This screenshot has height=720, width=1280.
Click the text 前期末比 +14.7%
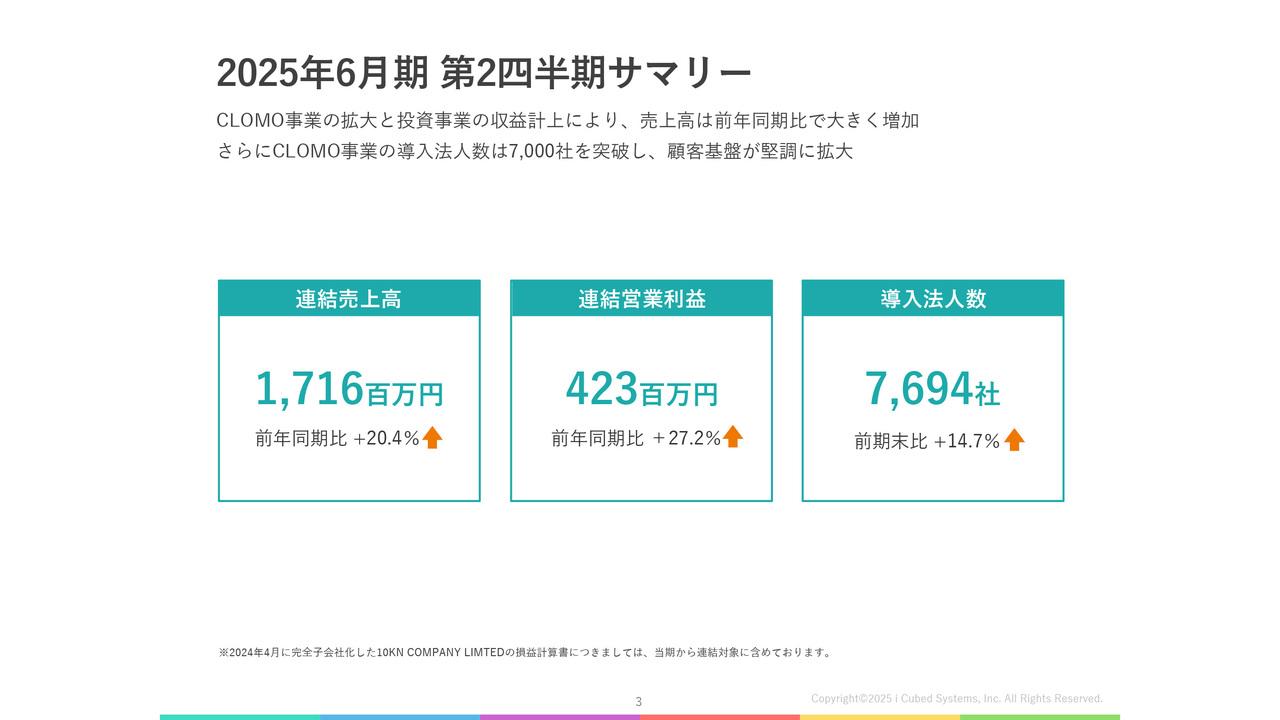coord(927,441)
